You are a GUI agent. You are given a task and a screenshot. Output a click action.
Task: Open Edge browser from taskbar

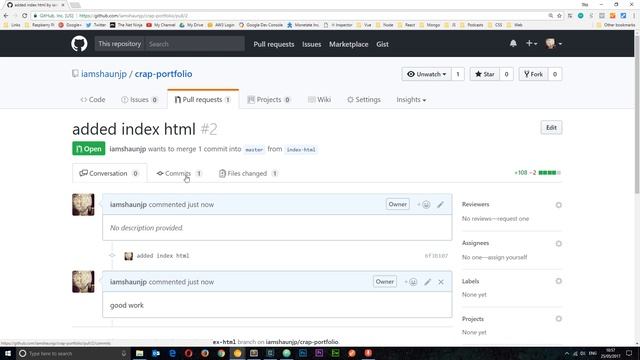[x=172, y=353]
